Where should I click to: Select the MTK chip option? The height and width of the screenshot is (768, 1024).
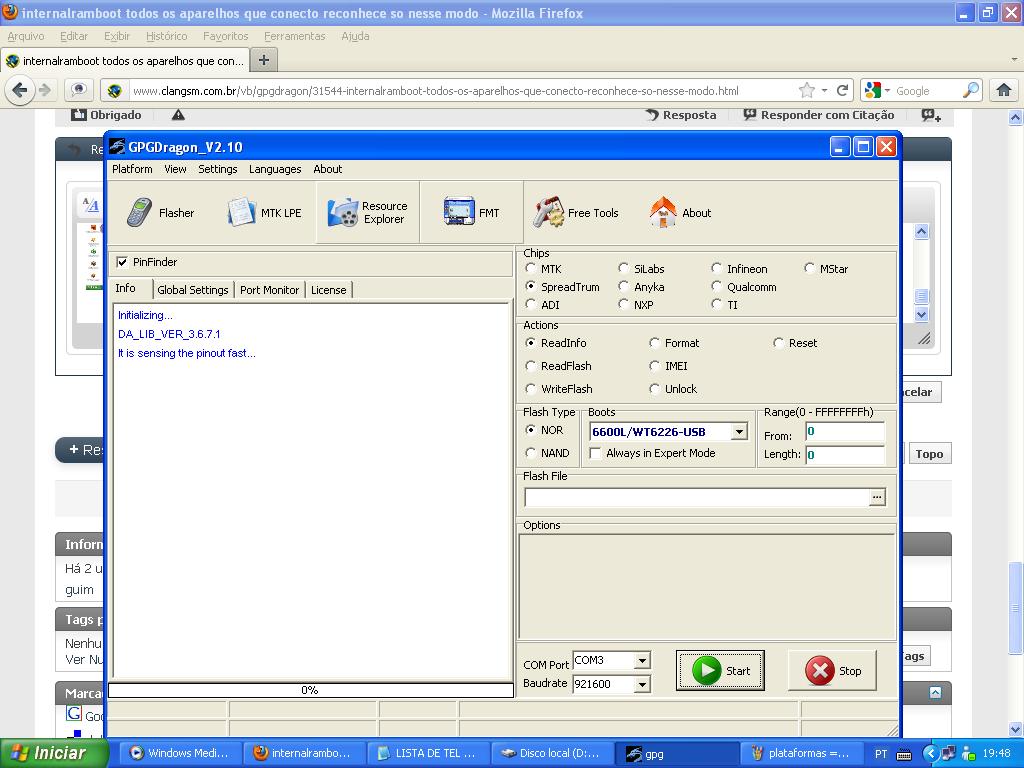click(x=530, y=268)
